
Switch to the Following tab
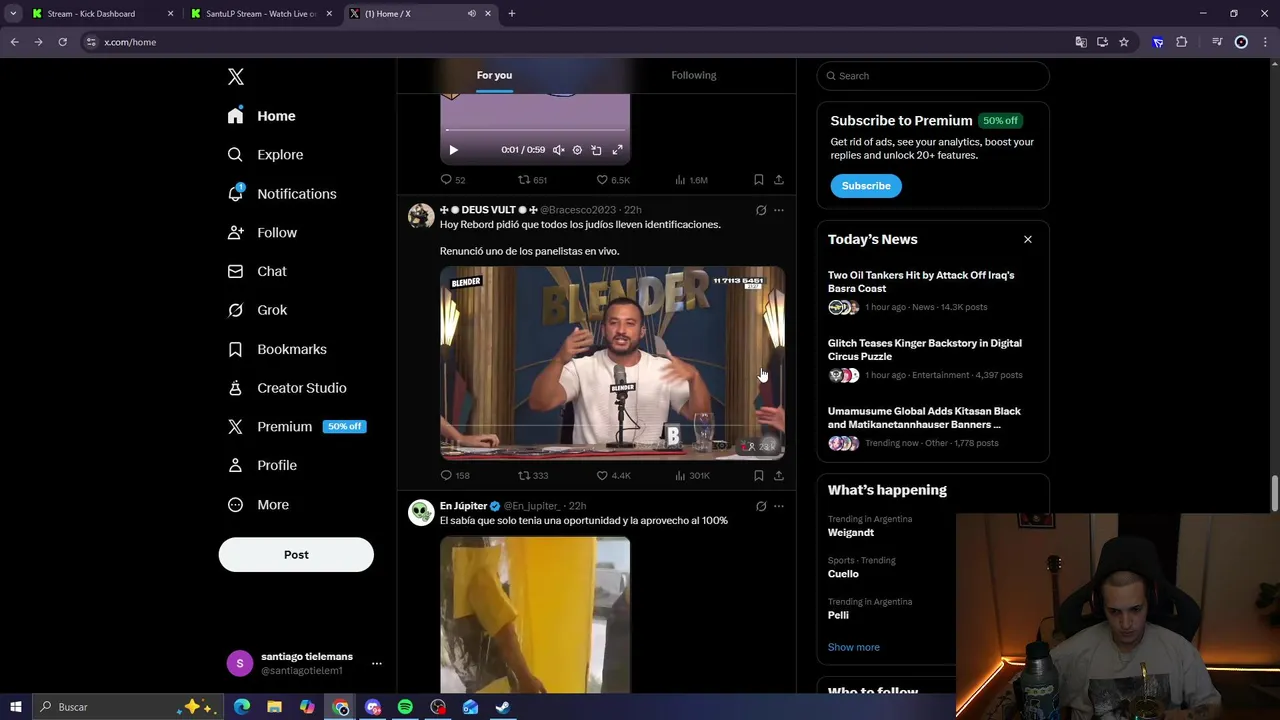pos(694,75)
